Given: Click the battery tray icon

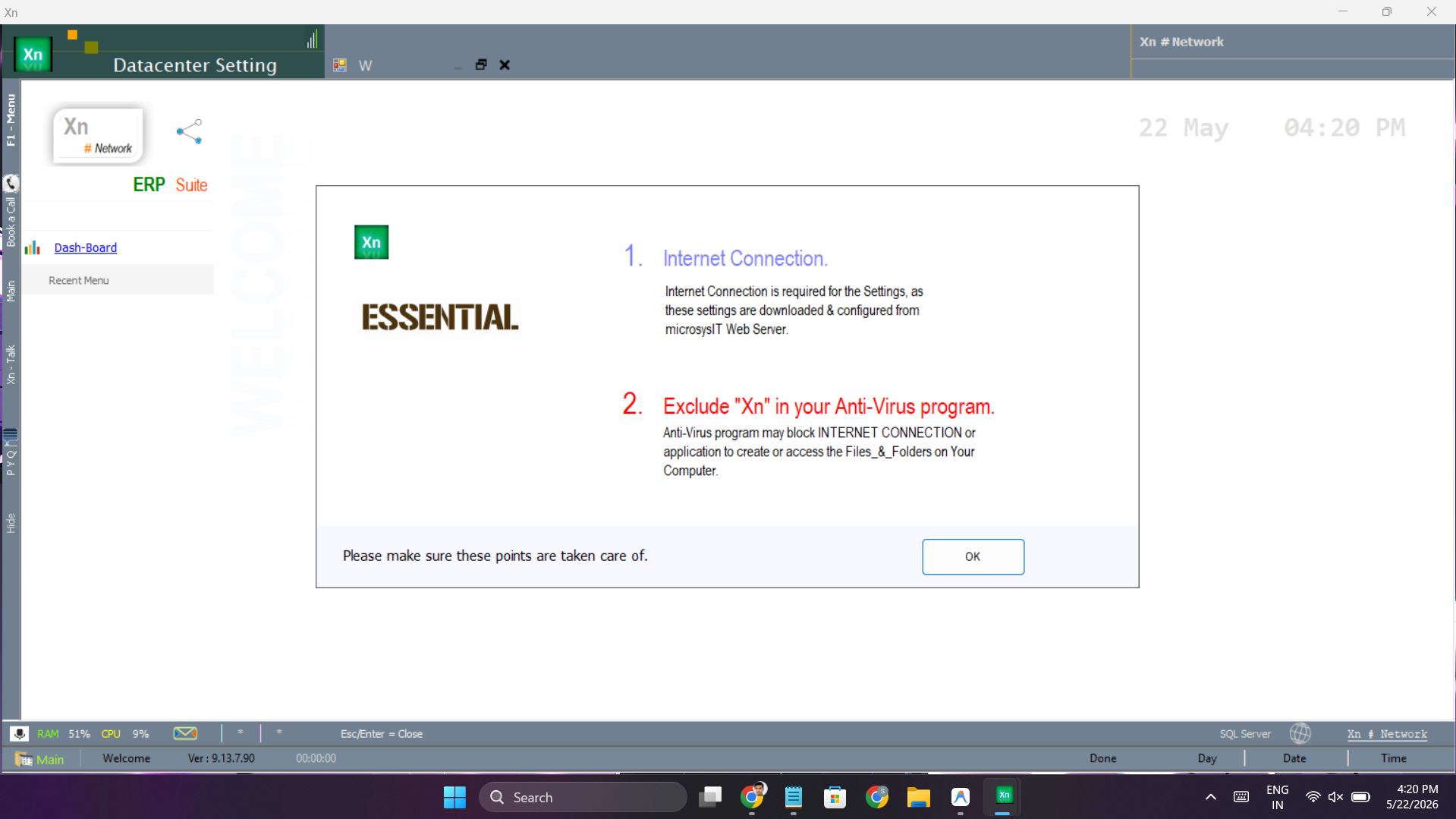Looking at the screenshot, I should (x=1360, y=797).
